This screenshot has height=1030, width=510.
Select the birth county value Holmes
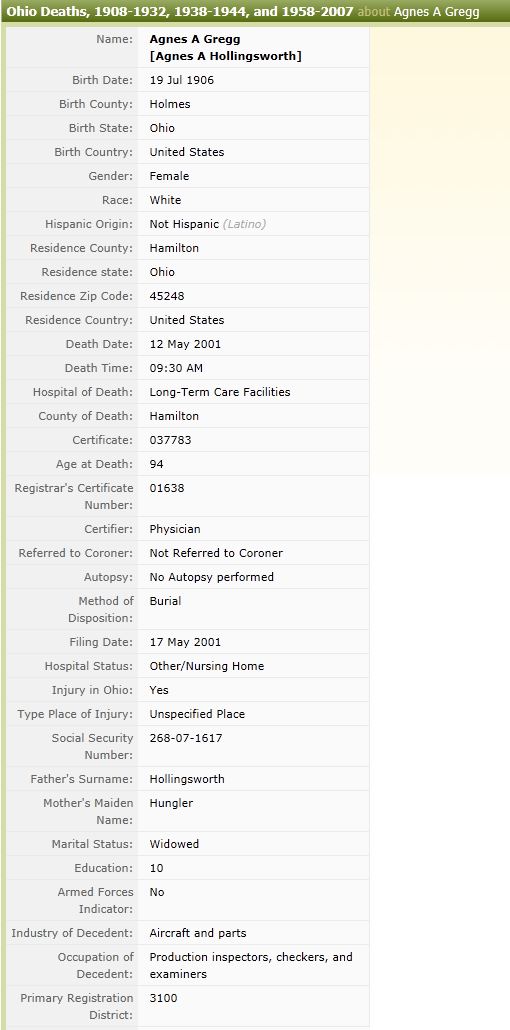tap(170, 104)
